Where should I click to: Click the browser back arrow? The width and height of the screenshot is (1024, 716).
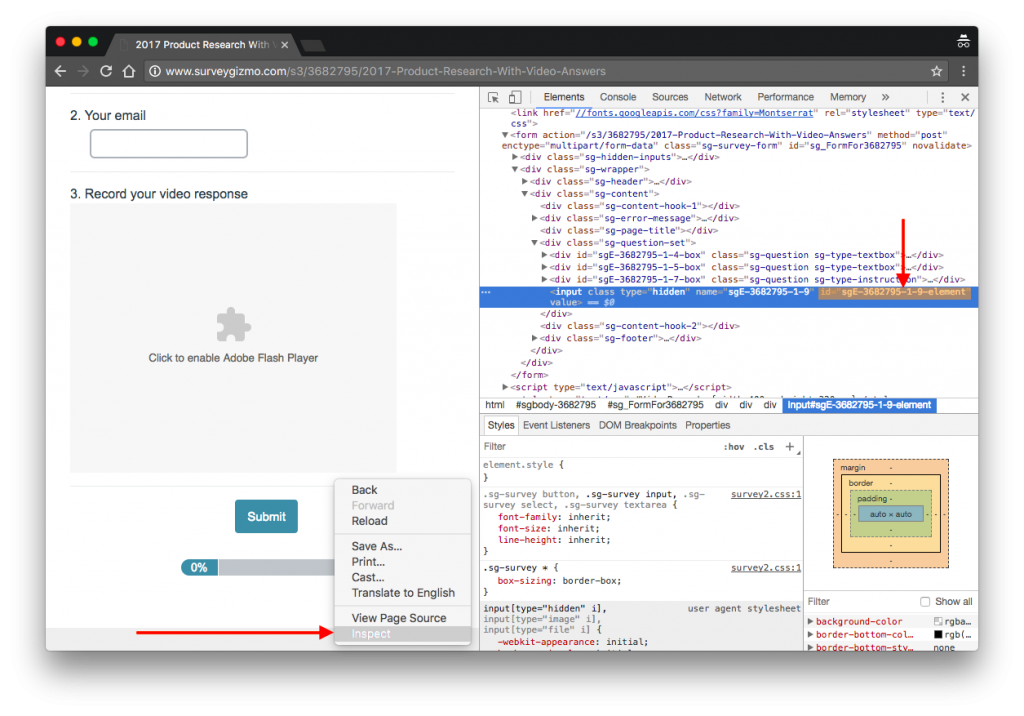[60, 71]
